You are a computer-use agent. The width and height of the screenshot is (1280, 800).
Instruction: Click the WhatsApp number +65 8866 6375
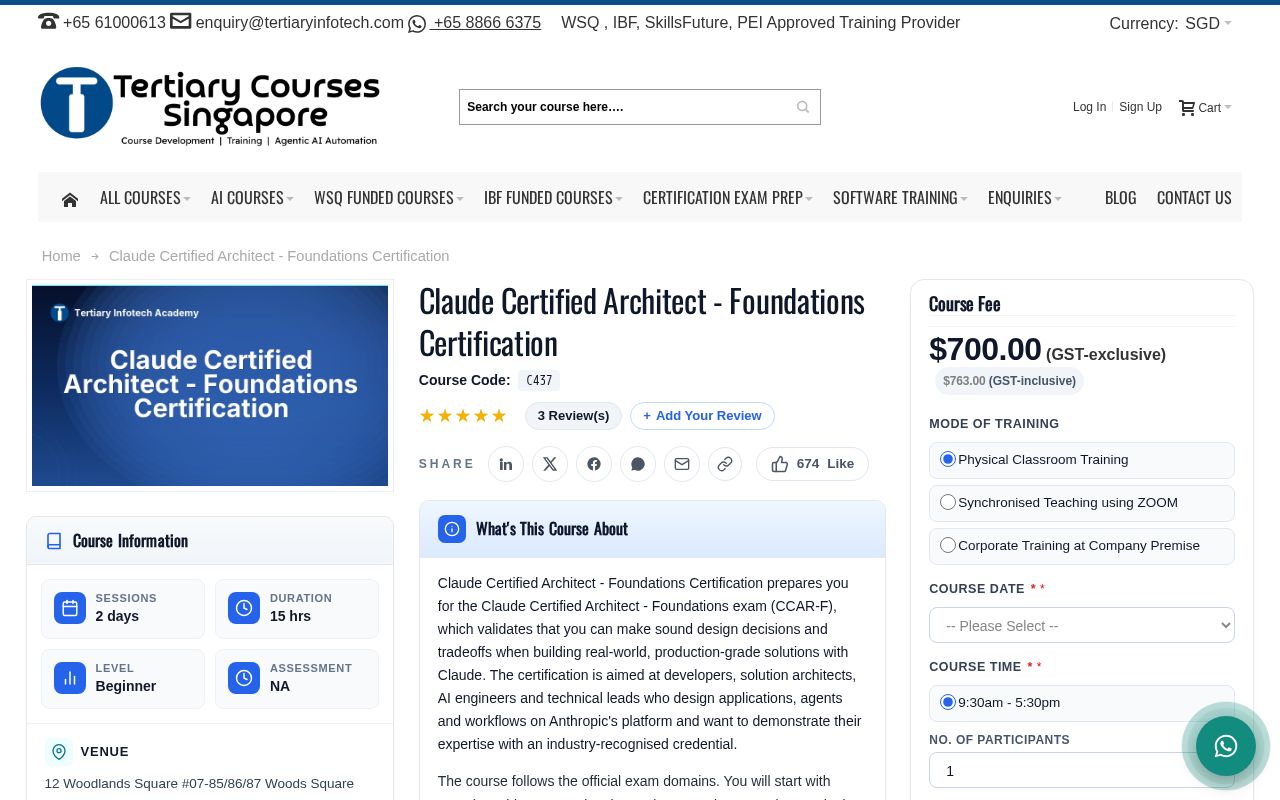click(487, 23)
